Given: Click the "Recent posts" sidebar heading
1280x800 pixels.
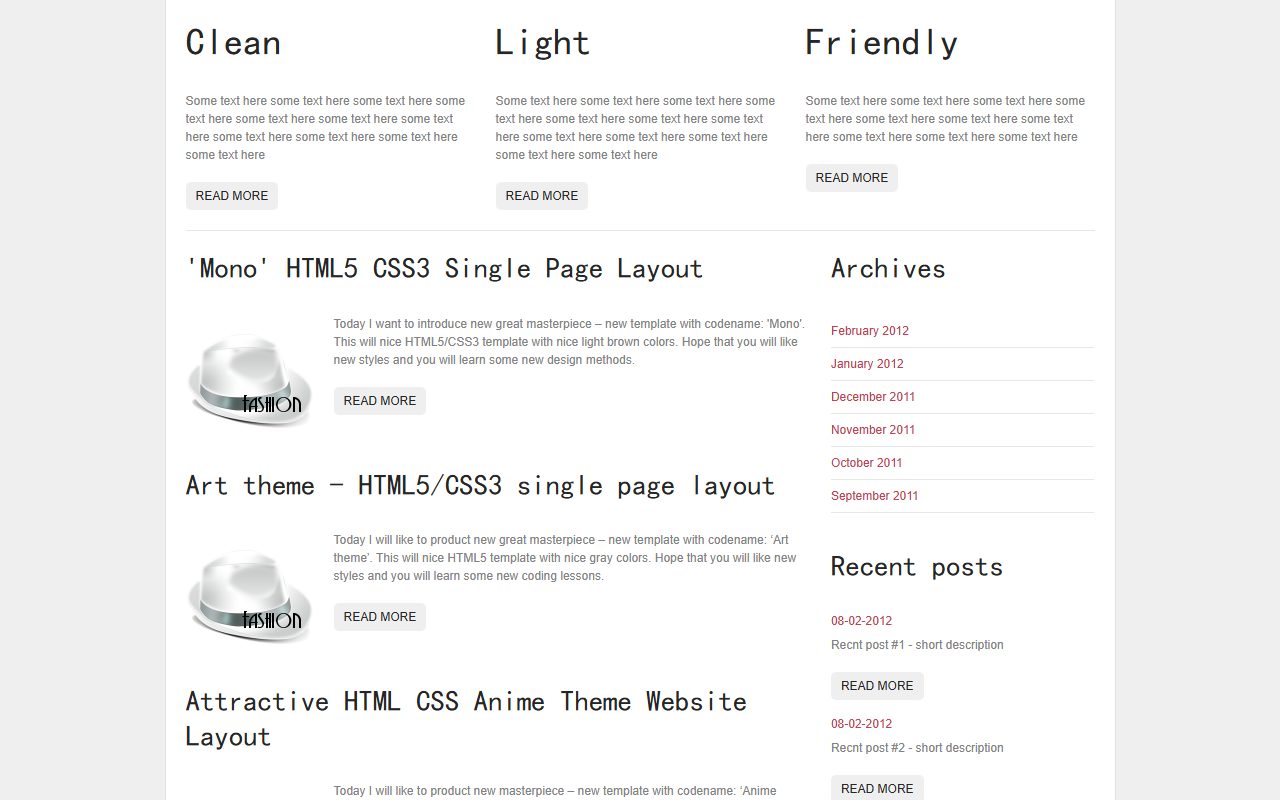Looking at the screenshot, I should [917, 567].
